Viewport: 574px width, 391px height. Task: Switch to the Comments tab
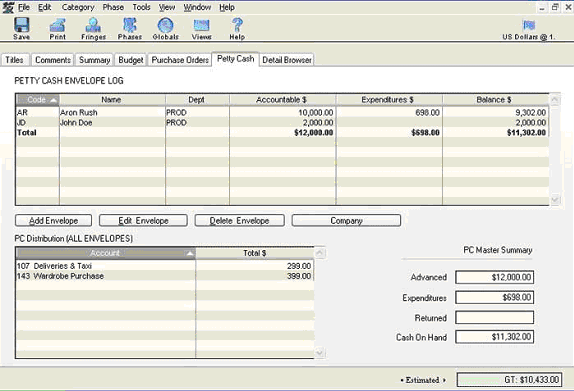[53, 60]
